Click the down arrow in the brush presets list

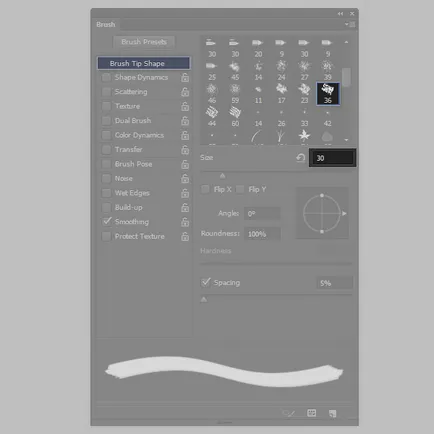[346, 140]
